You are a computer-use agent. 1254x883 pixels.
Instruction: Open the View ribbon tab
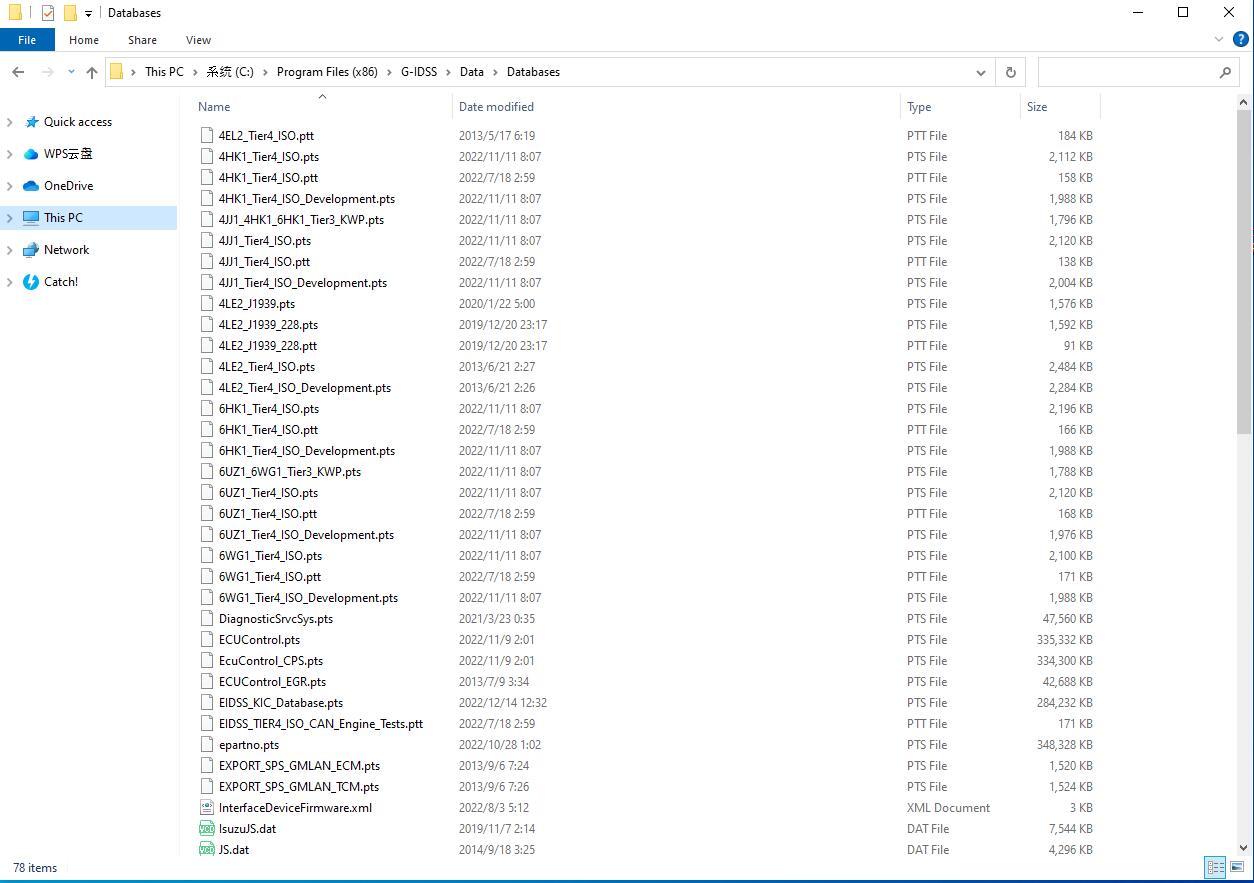[198, 40]
